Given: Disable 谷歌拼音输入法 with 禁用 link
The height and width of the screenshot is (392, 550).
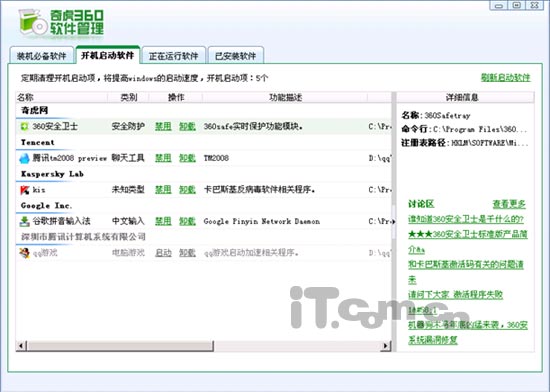Looking at the screenshot, I should tap(163, 221).
